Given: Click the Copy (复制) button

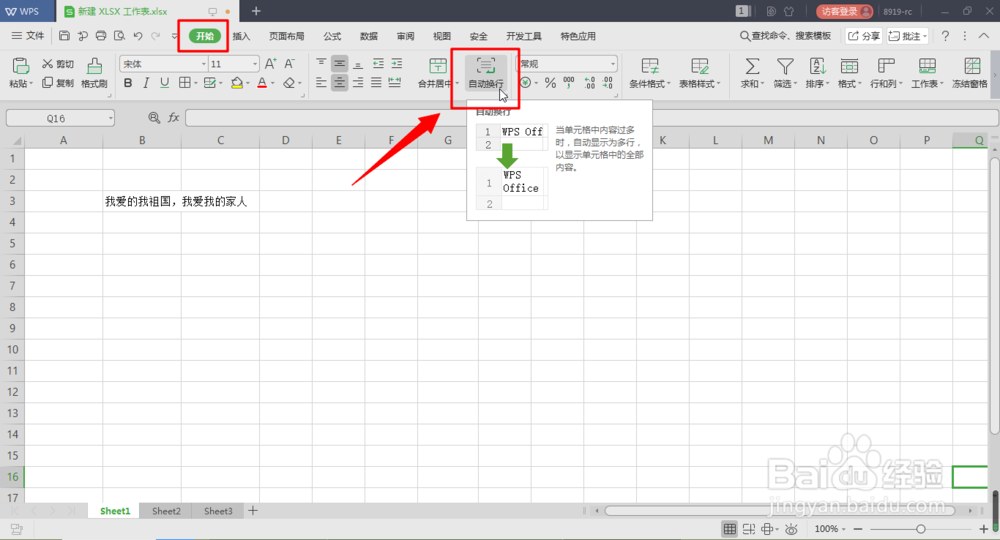Looking at the screenshot, I should tap(58, 83).
